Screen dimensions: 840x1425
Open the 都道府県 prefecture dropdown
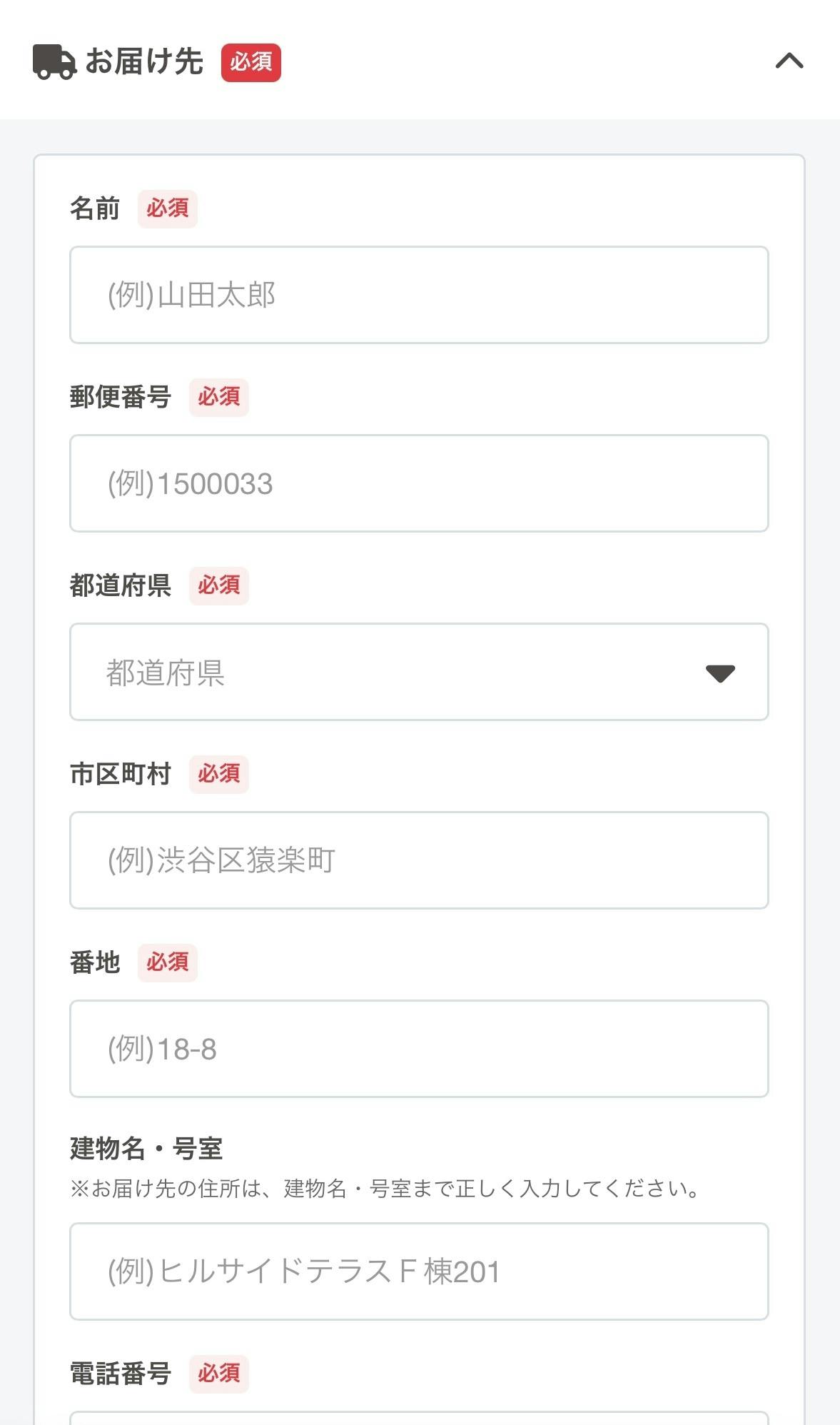pyautogui.click(x=419, y=672)
